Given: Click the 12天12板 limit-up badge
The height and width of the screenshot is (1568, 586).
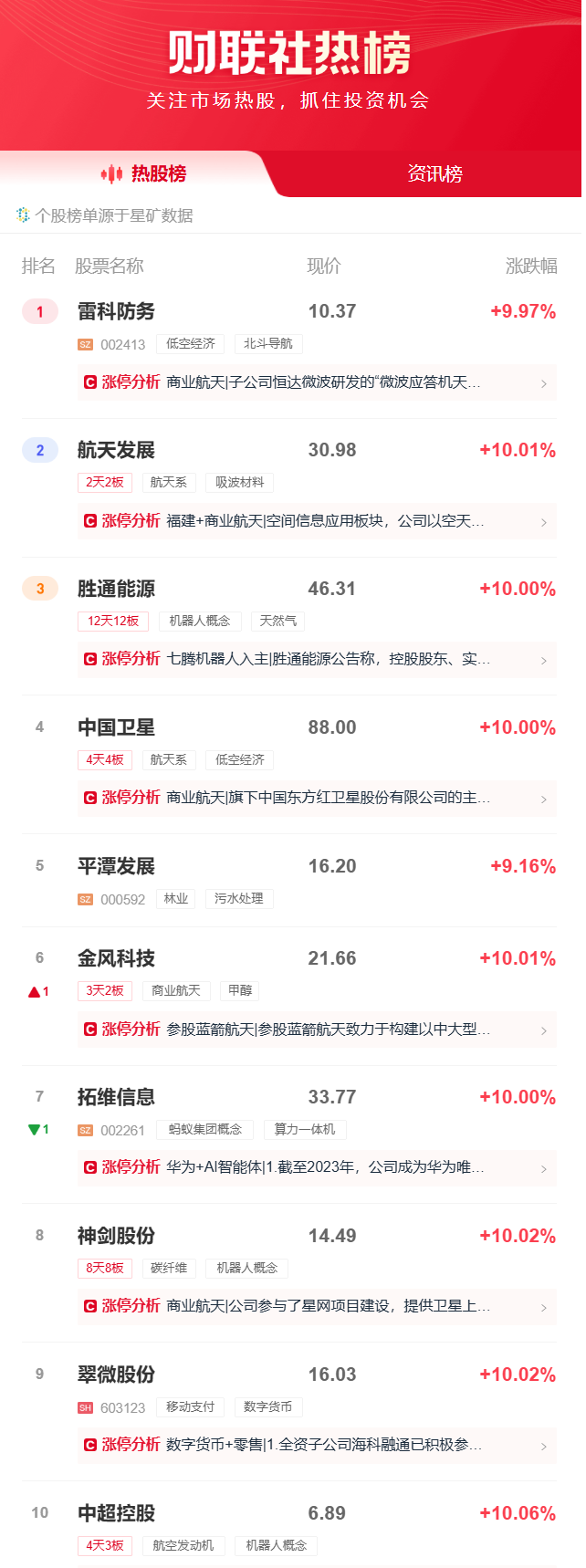Looking at the screenshot, I should (x=113, y=622).
